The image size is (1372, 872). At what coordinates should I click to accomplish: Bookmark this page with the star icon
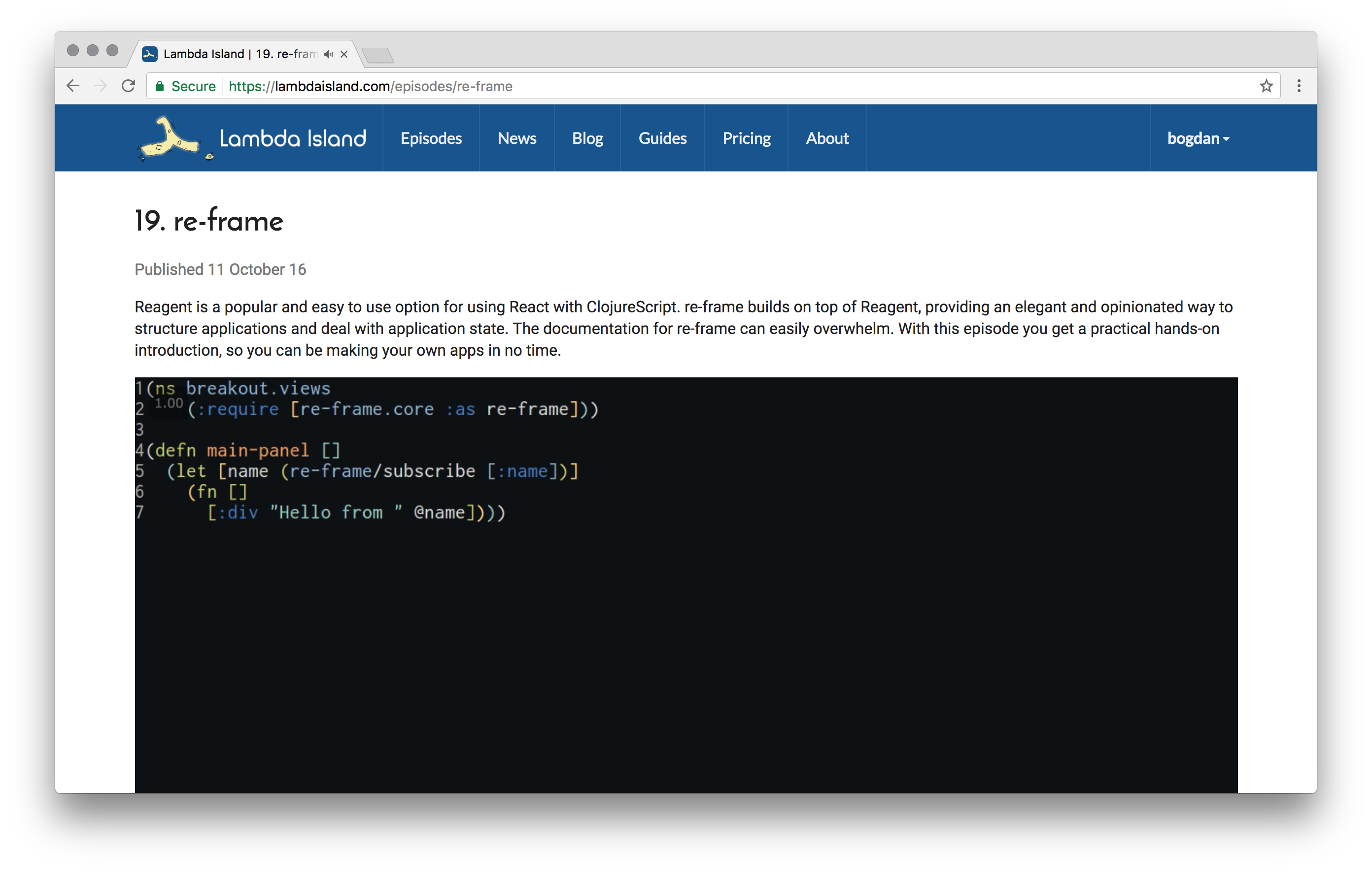1266,86
